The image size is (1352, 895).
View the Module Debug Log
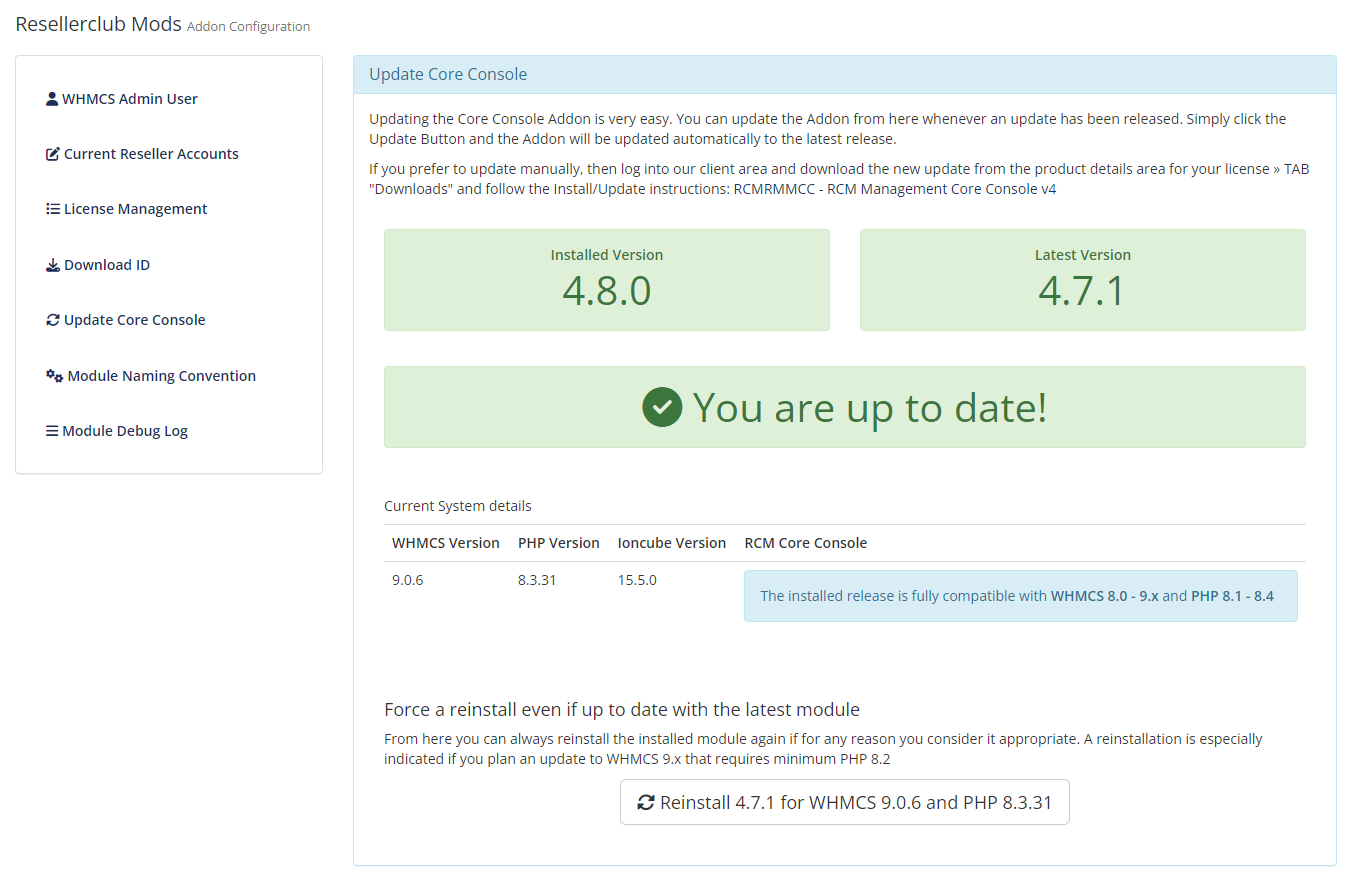point(117,431)
